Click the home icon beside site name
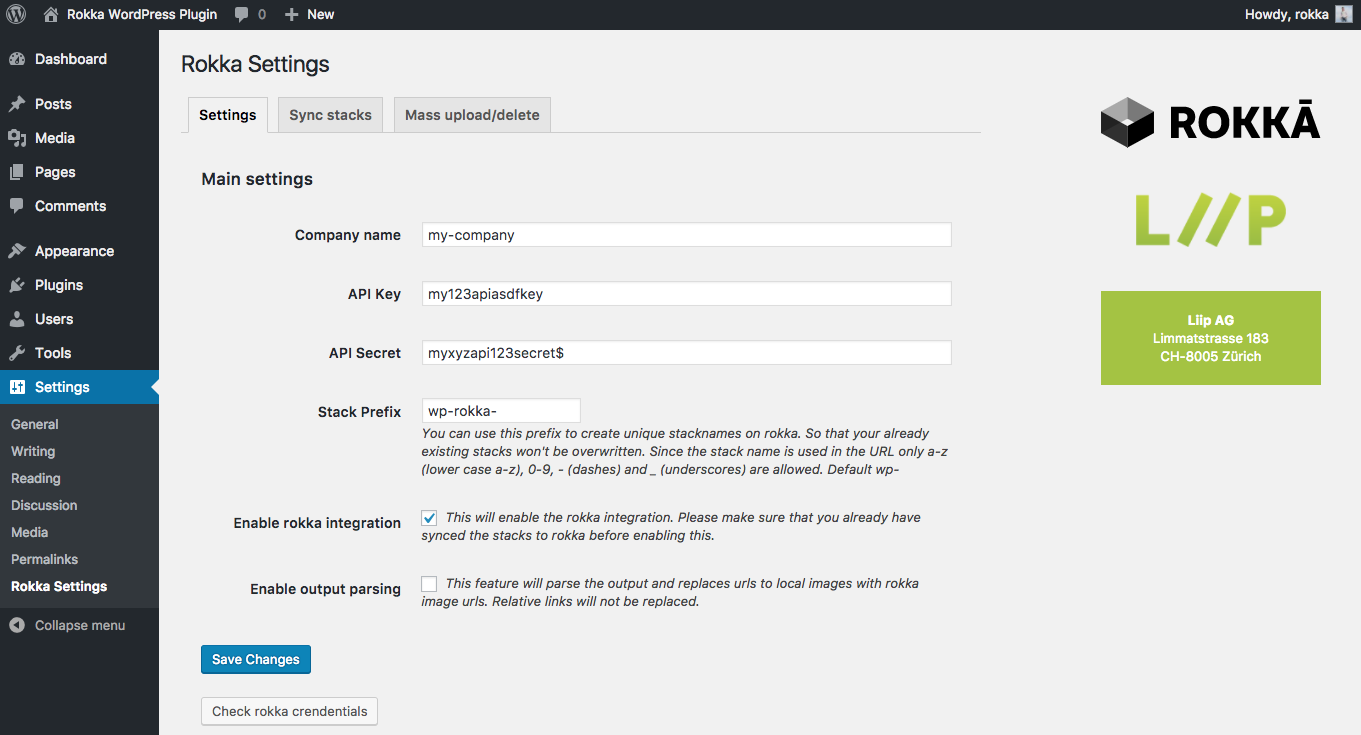Image resolution: width=1361 pixels, height=735 pixels. coord(51,14)
